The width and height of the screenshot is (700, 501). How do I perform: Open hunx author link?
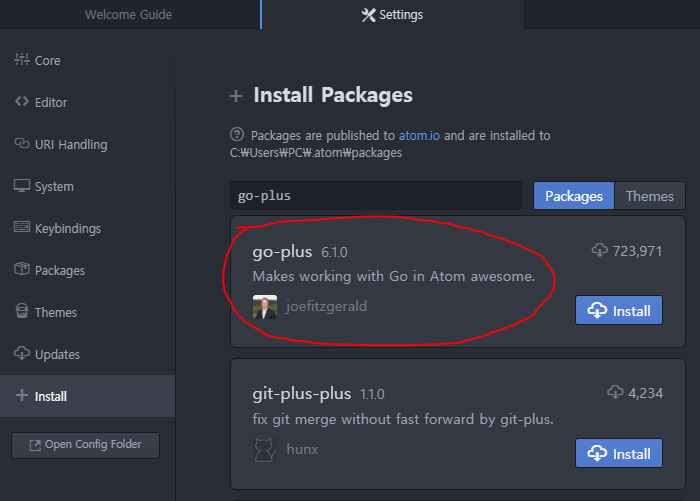302,449
